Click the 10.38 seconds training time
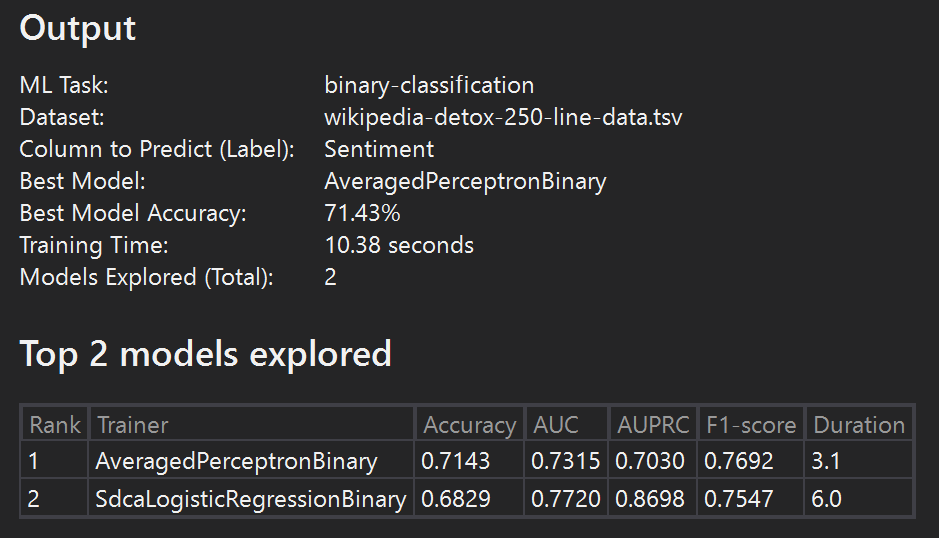Screen dimensions: 939x538 coord(399,245)
